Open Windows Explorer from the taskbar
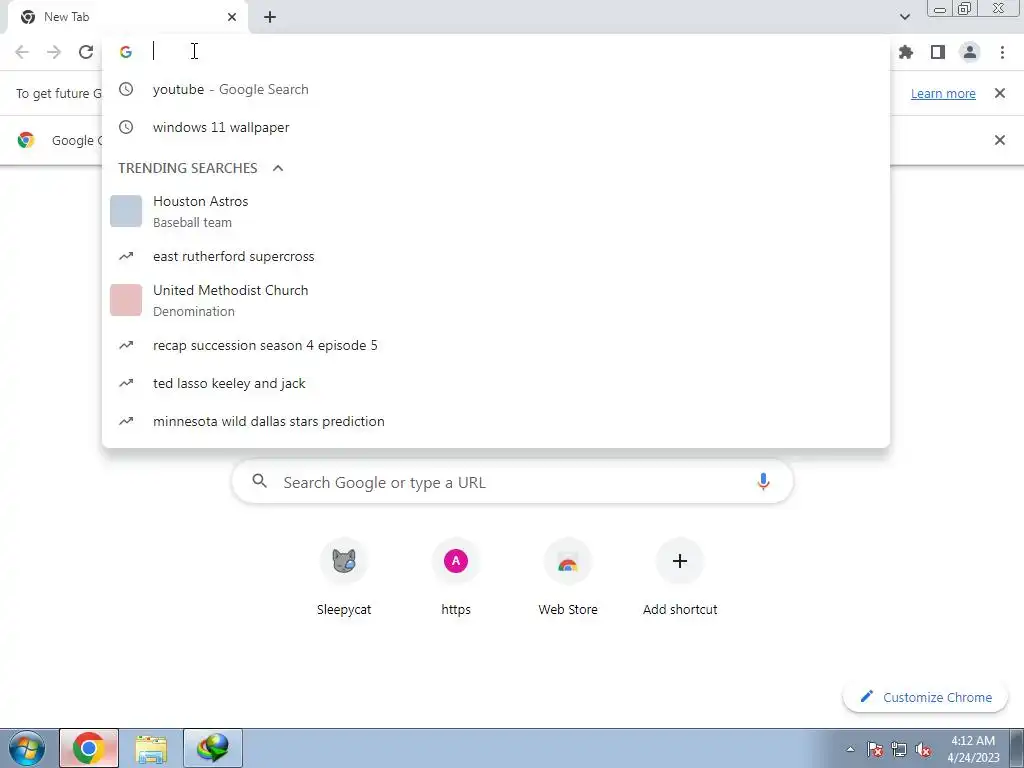This screenshot has width=1024, height=768. [151, 748]
